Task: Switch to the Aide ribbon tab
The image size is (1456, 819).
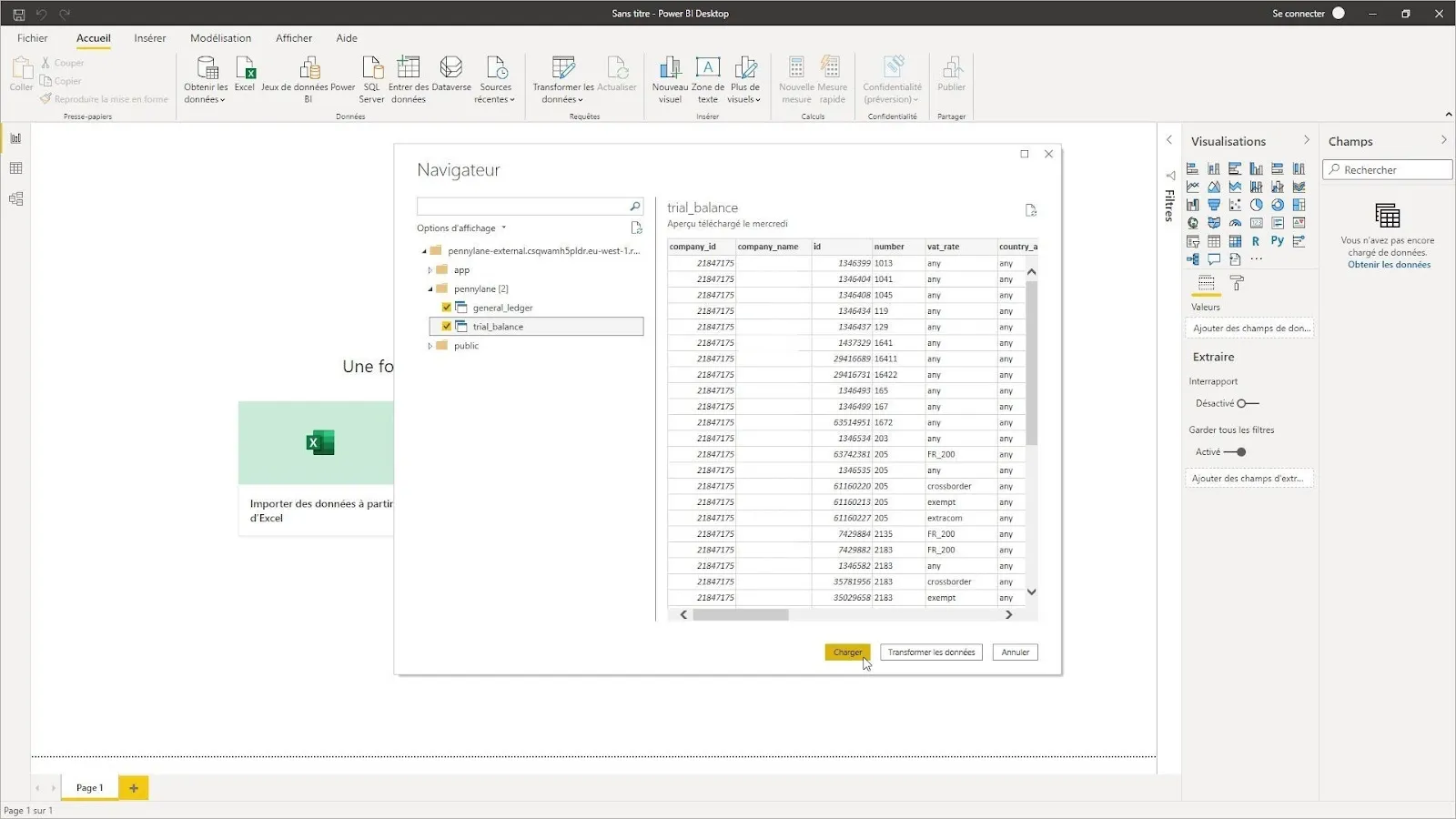Action: (x=347, y=38)
